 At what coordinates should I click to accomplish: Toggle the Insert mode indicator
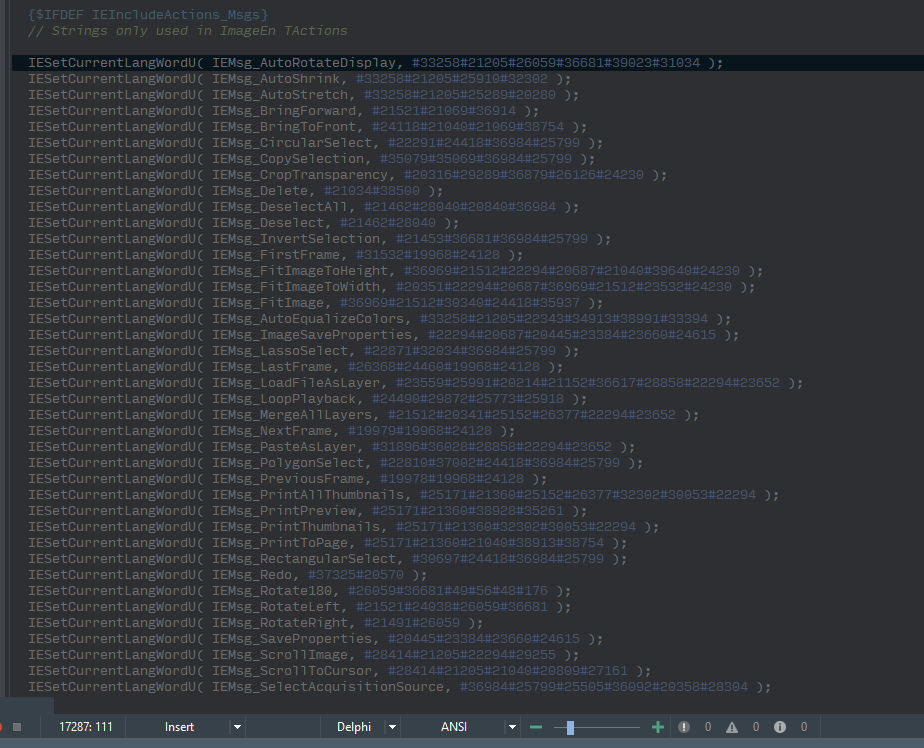pos(179,727)
